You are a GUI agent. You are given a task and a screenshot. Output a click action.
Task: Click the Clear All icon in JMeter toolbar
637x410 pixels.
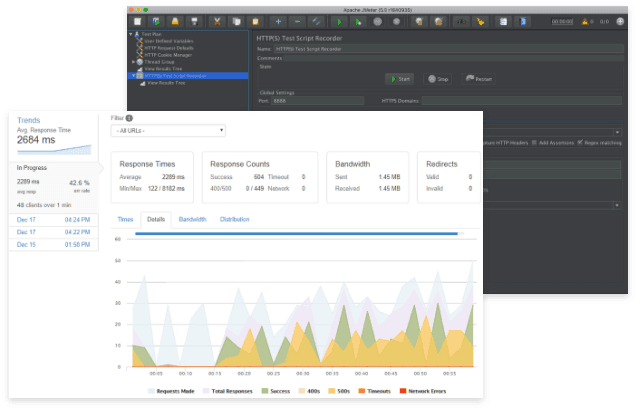click(x=438, y=22)
